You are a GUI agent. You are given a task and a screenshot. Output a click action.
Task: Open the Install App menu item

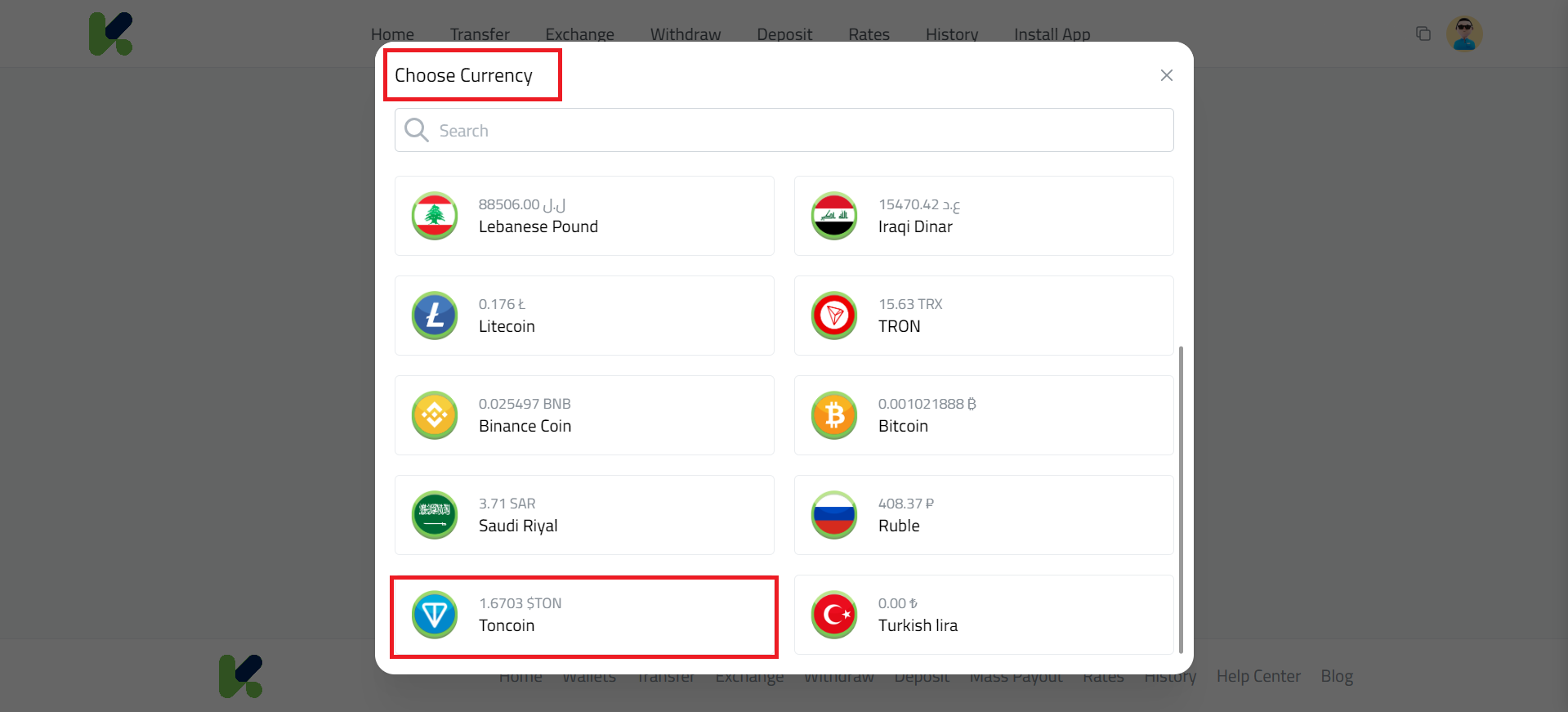click(1052, 34)
